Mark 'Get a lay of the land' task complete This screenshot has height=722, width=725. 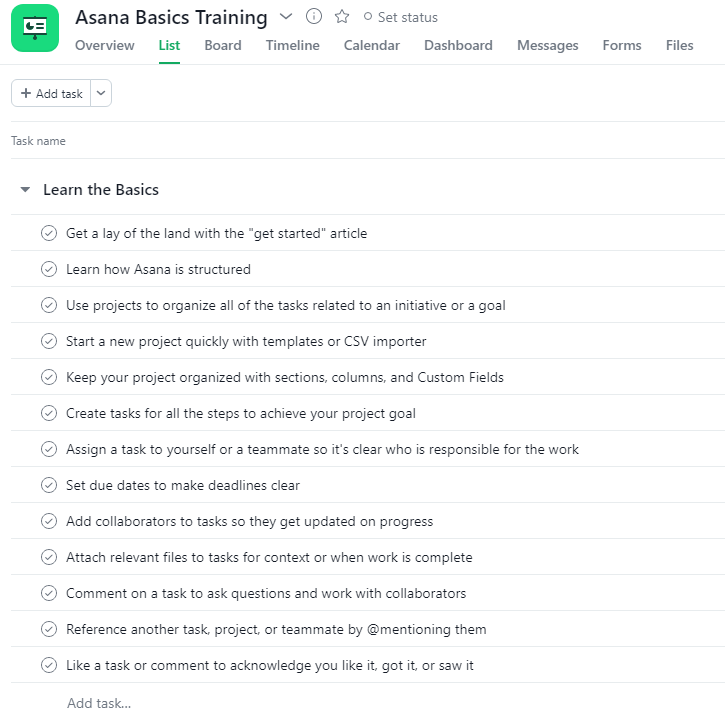pyautogui.click(x=49, y=233)
